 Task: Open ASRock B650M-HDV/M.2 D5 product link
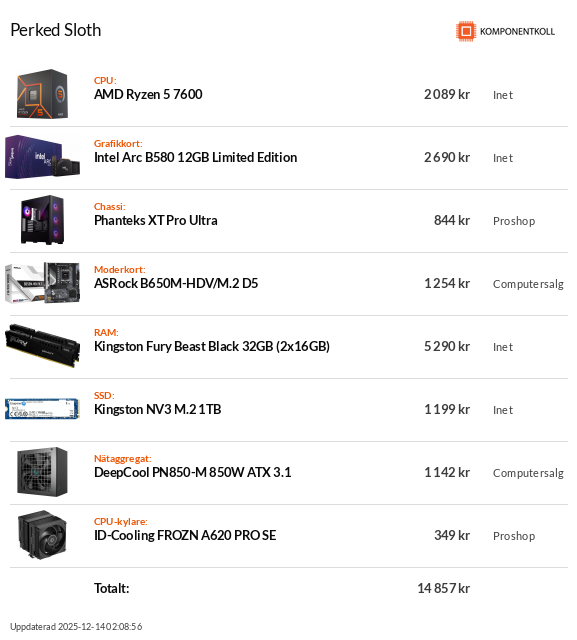click(176, 283)
